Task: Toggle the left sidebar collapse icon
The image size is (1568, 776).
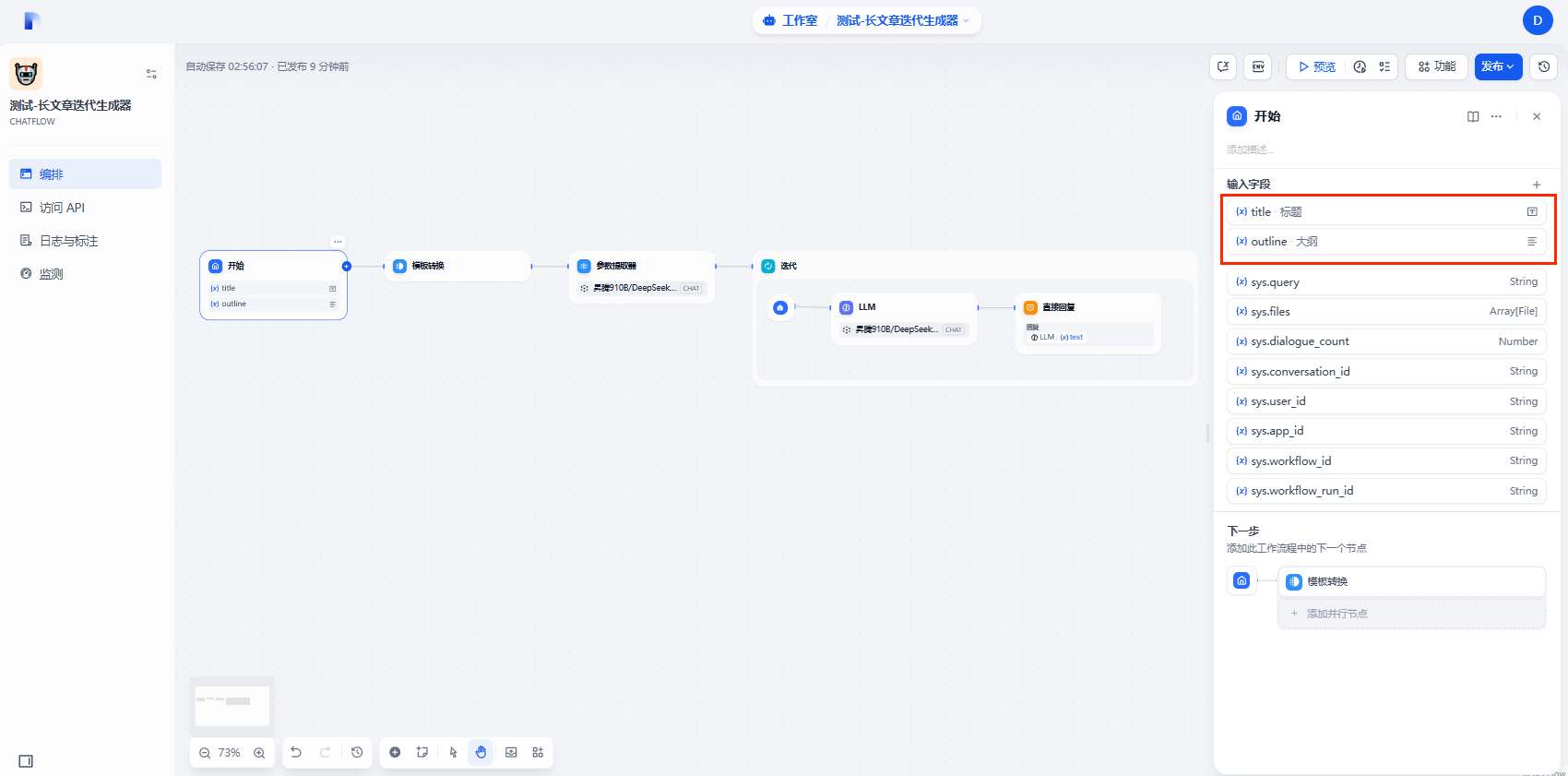Action: [x=26, y=761]
